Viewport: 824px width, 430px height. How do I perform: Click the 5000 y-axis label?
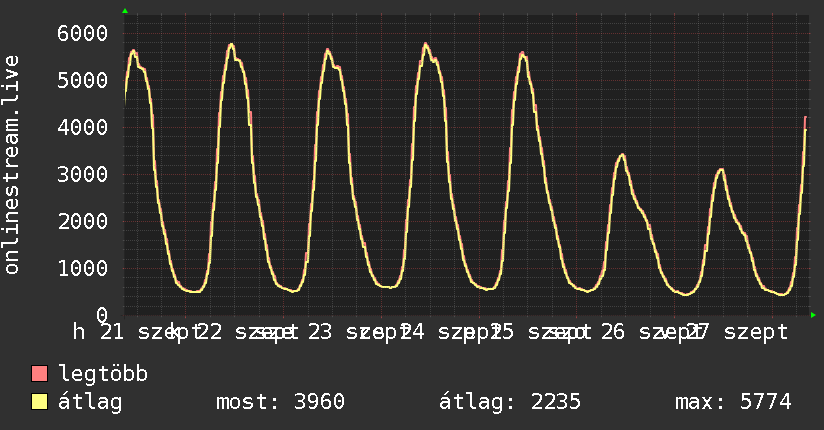point(83,80)
